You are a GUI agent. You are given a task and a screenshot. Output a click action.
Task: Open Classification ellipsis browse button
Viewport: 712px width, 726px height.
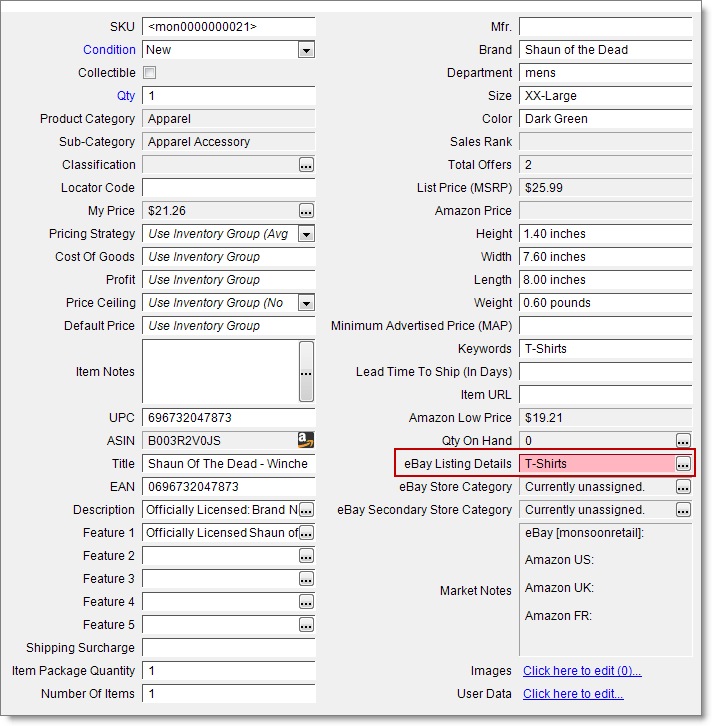pos(306,165)
